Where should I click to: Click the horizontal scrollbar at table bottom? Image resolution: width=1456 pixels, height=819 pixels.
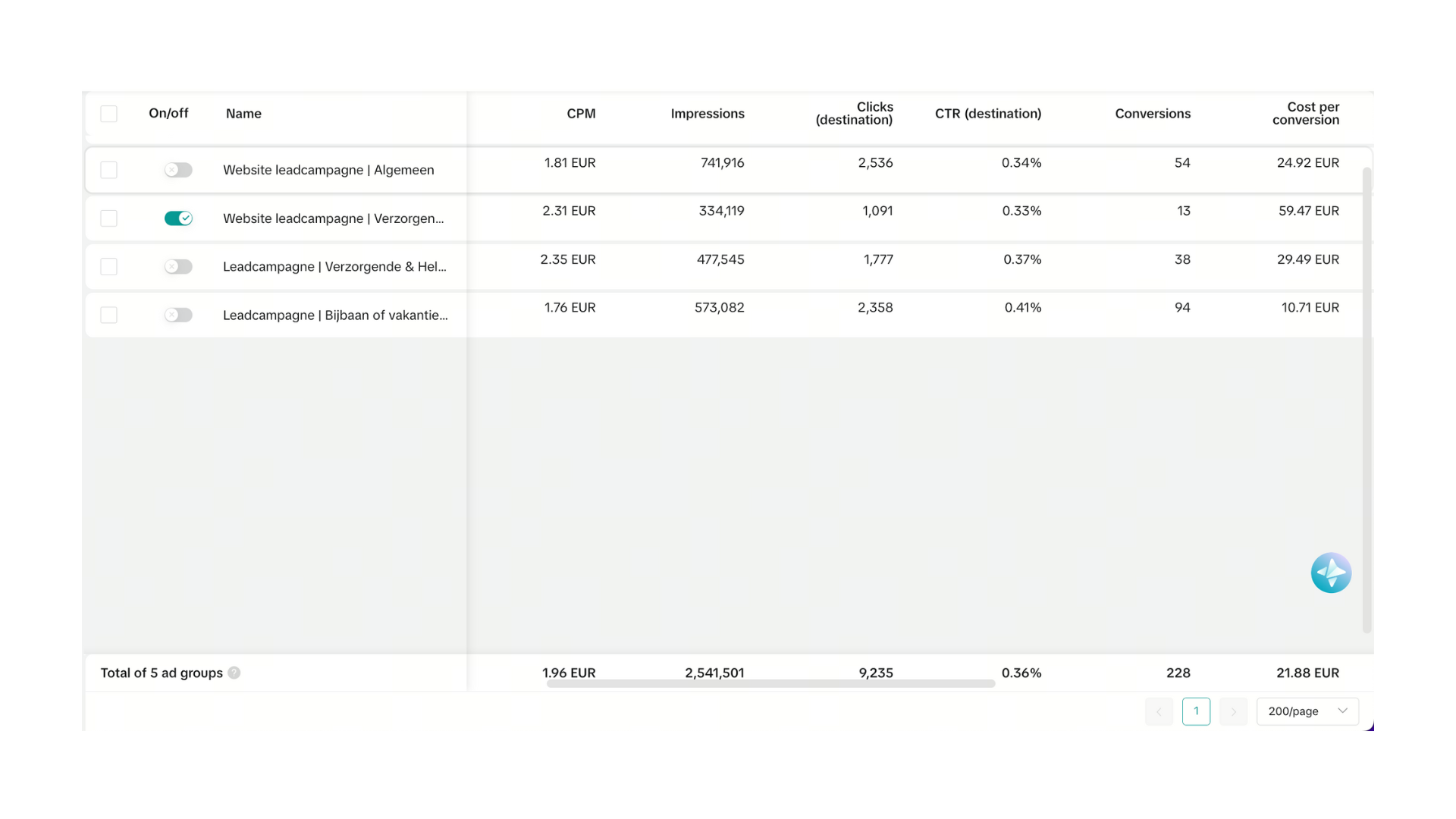pyautogui.click(x=770, y=683)
